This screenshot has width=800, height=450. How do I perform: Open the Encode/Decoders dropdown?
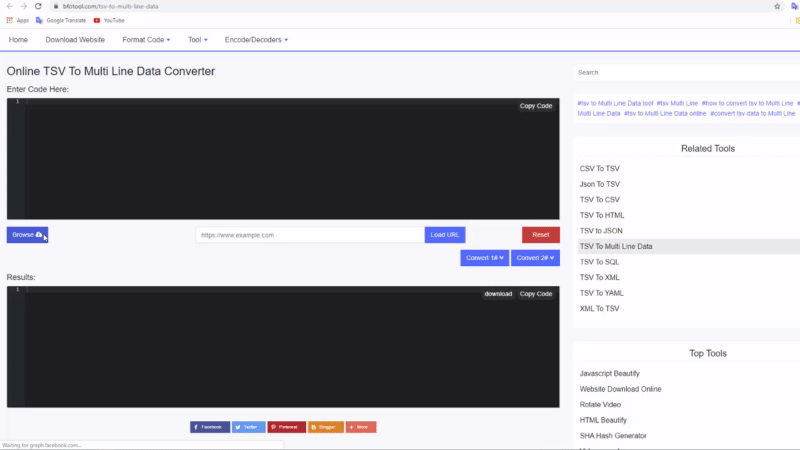(257, 40)
